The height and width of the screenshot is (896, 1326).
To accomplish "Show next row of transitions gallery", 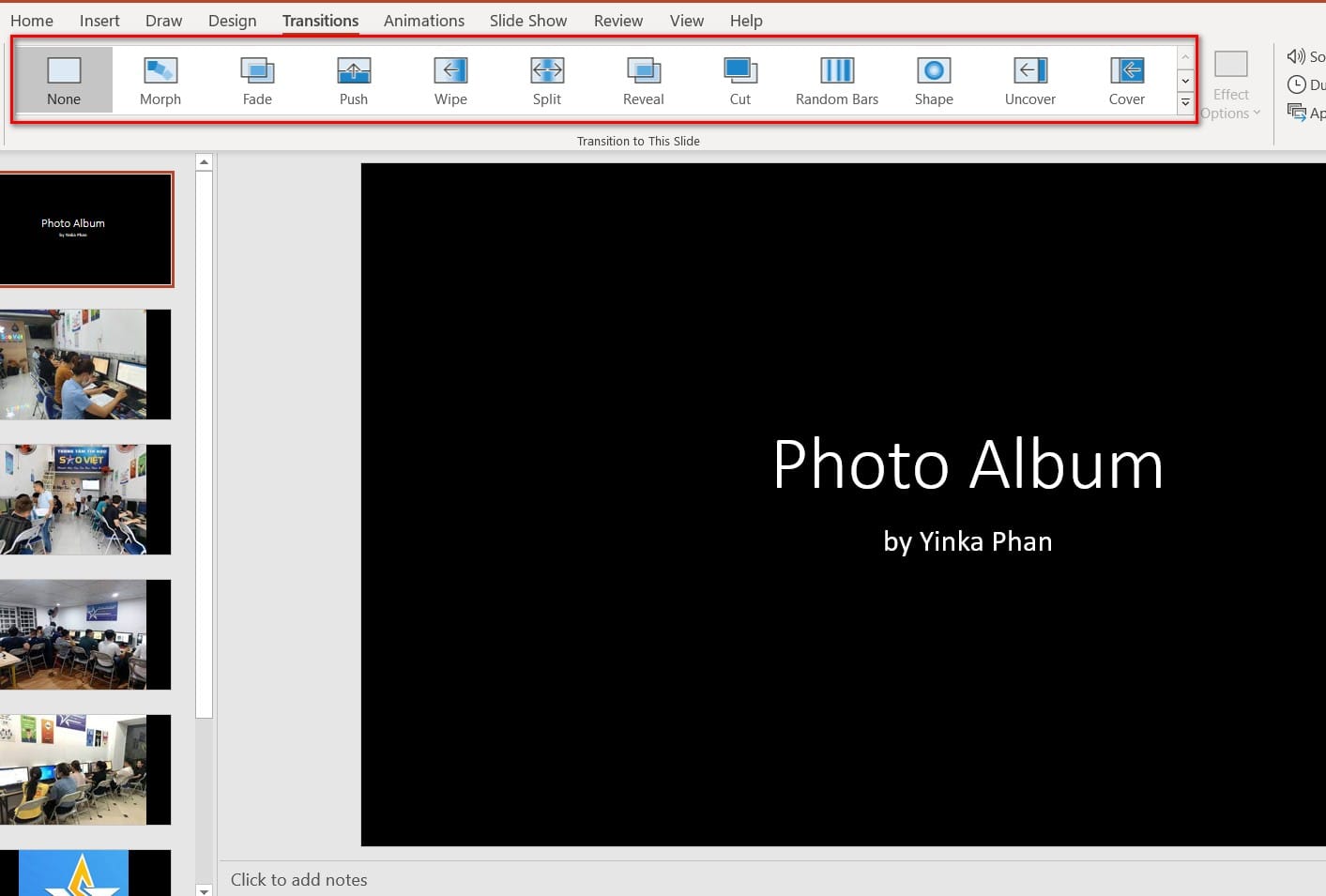I will (x=1185, y=81).
